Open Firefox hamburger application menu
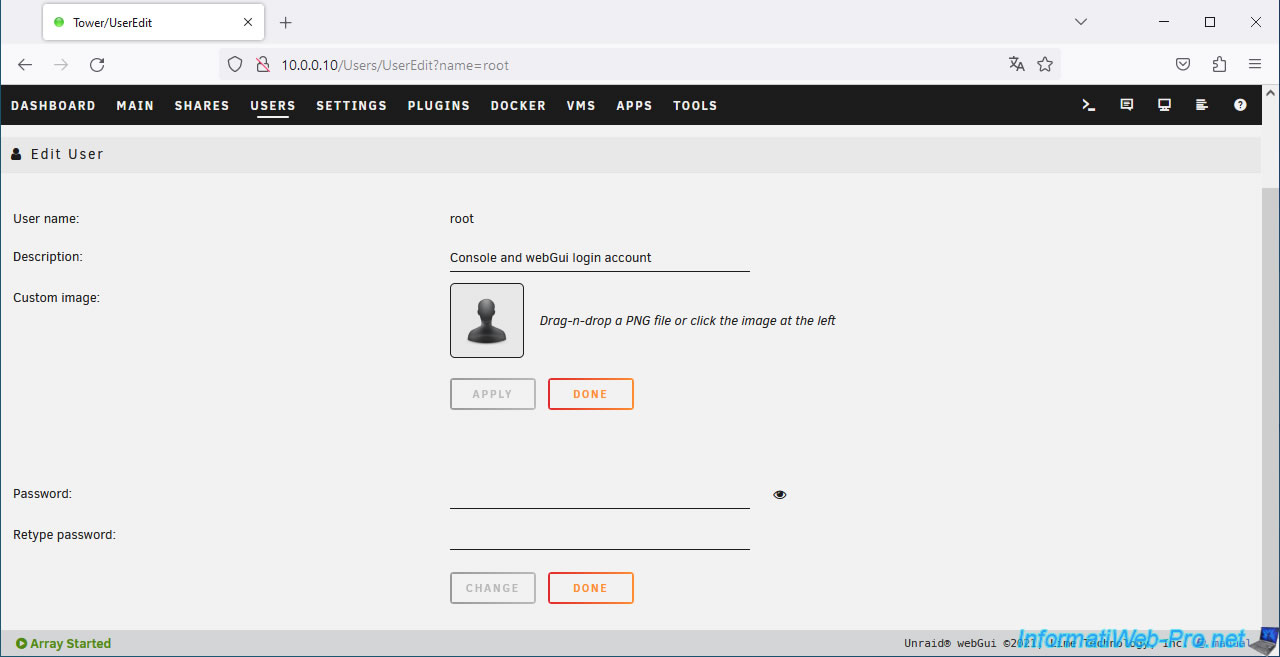 (1255, 64)
